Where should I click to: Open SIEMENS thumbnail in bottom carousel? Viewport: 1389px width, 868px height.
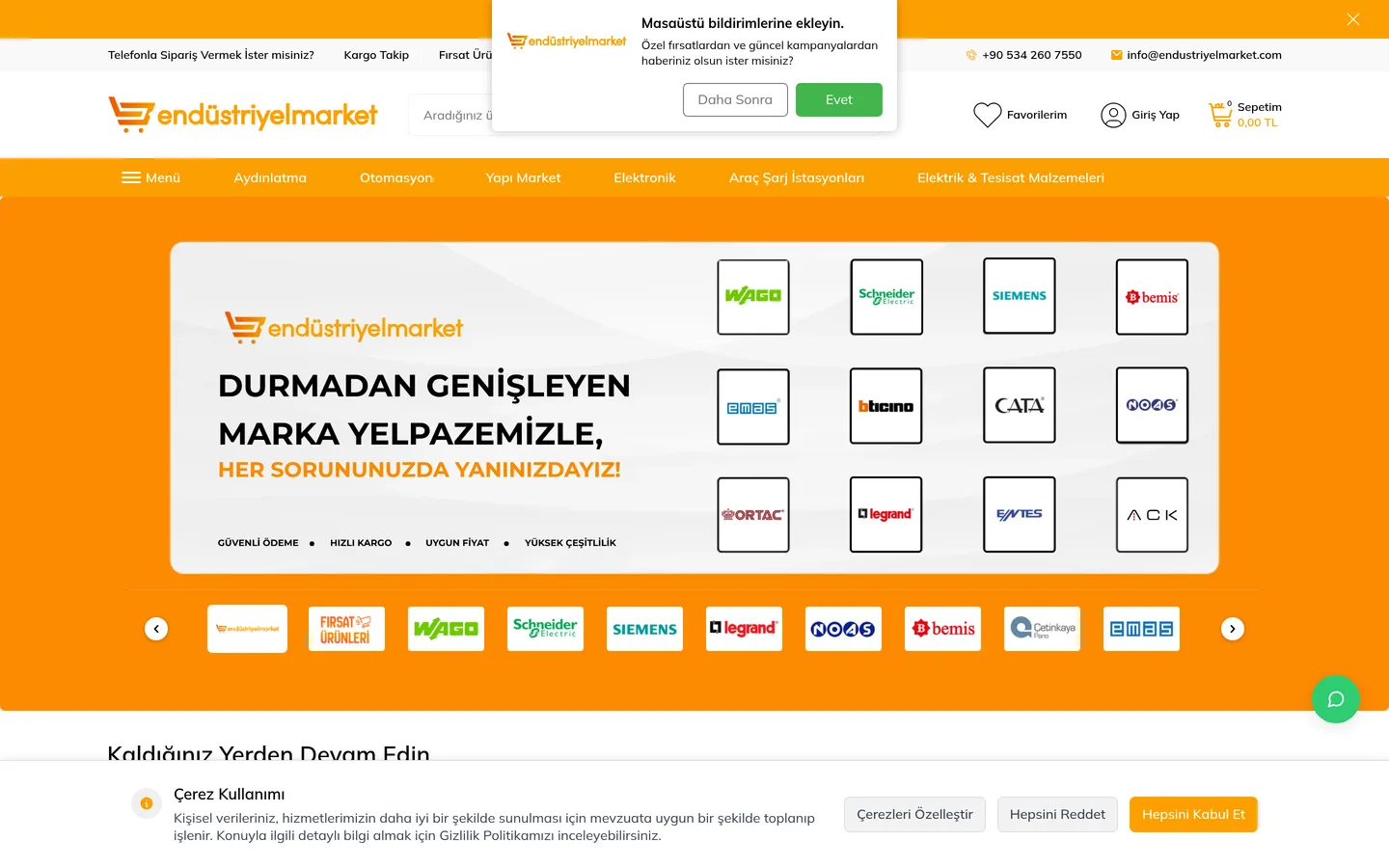[644, 629]
